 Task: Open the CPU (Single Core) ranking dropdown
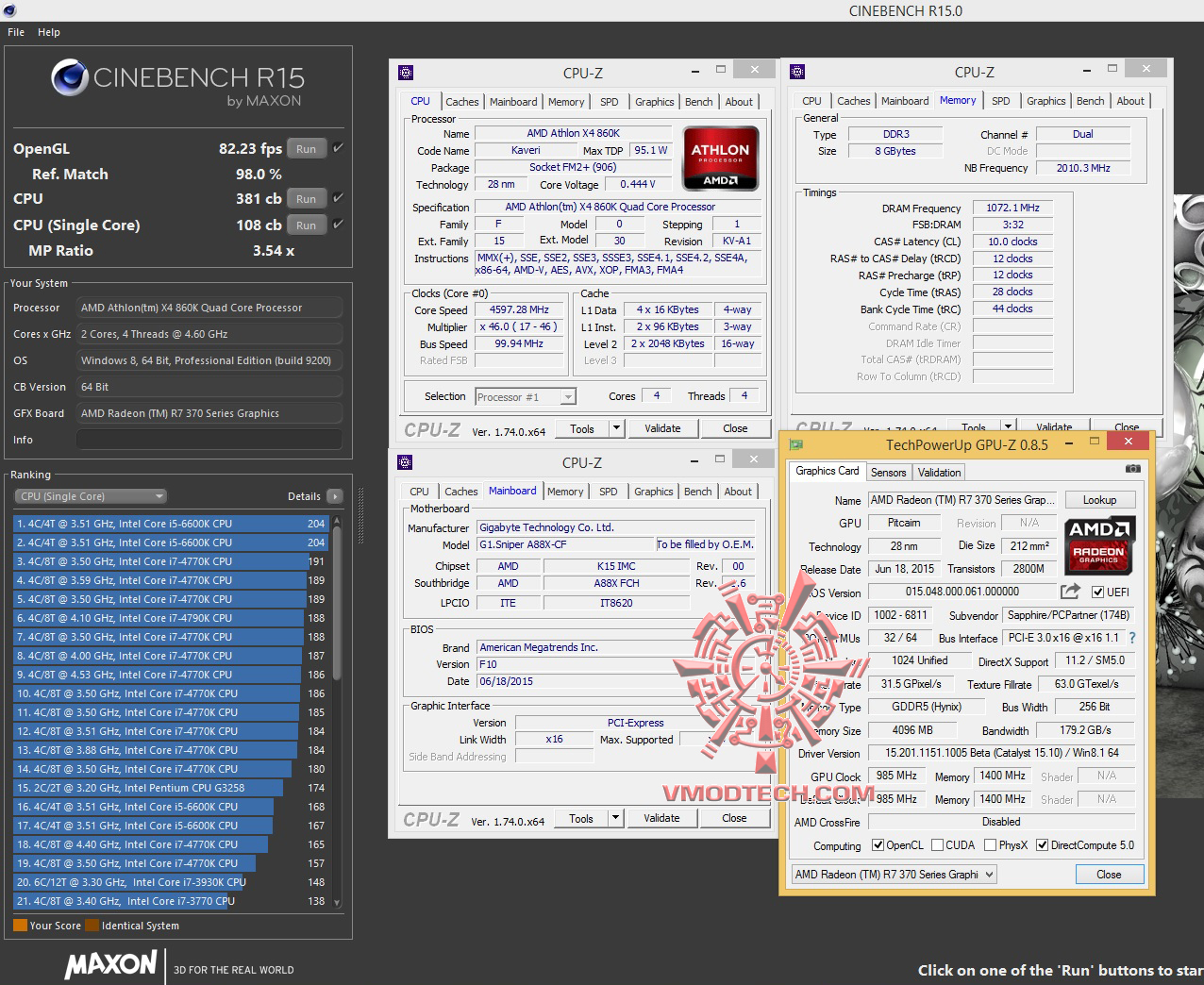(91, 496)
